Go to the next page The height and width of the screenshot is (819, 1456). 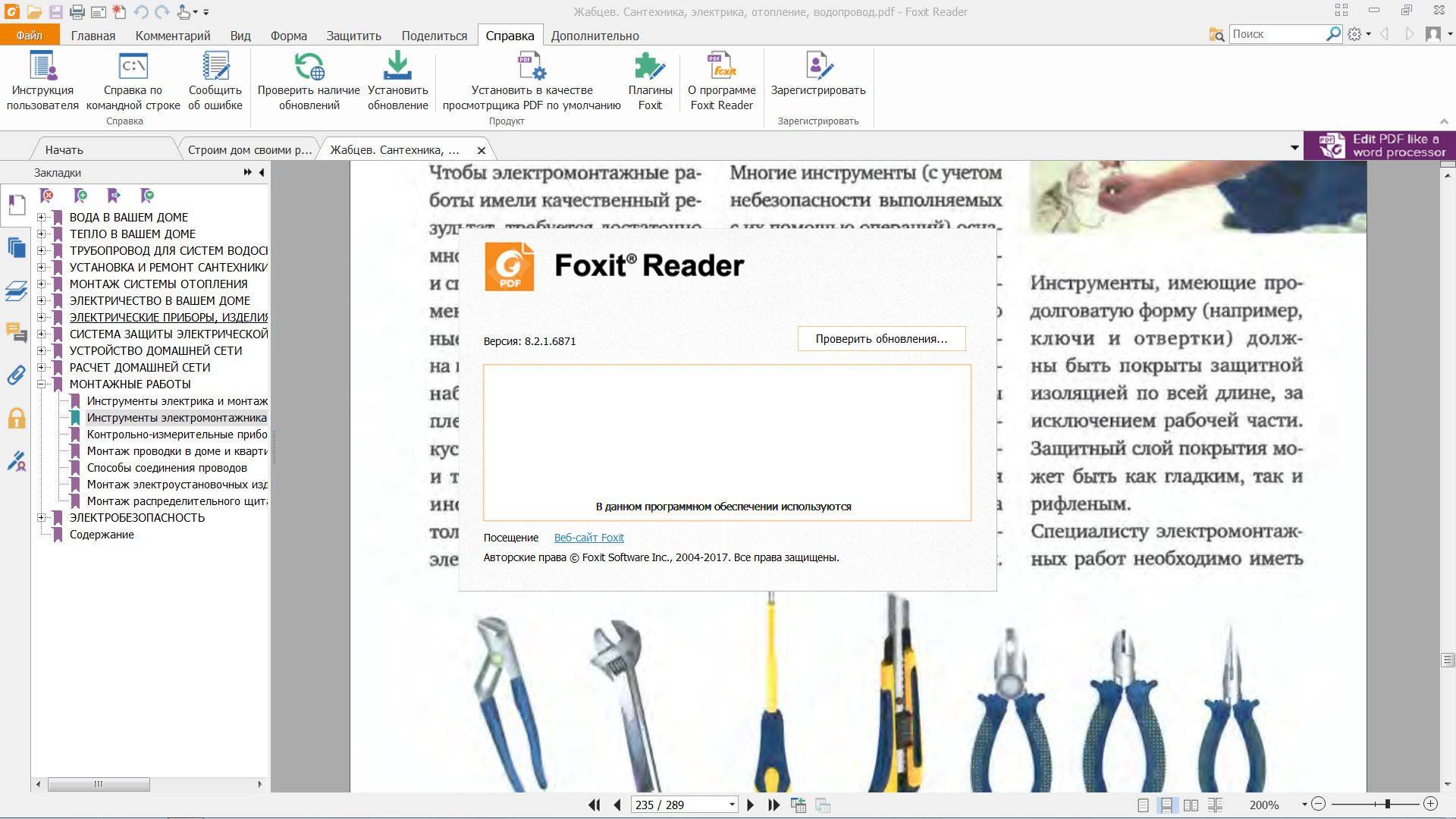pos(751,805)
